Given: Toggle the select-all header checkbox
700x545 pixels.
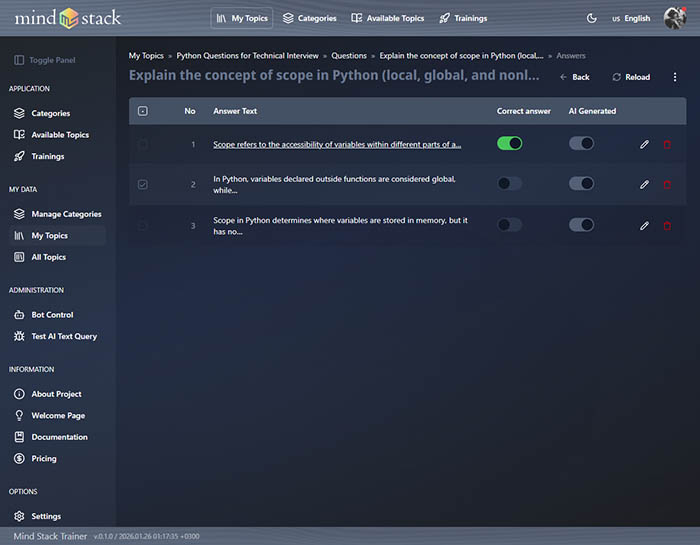Looking at the screenshot, I should point(143,111).
